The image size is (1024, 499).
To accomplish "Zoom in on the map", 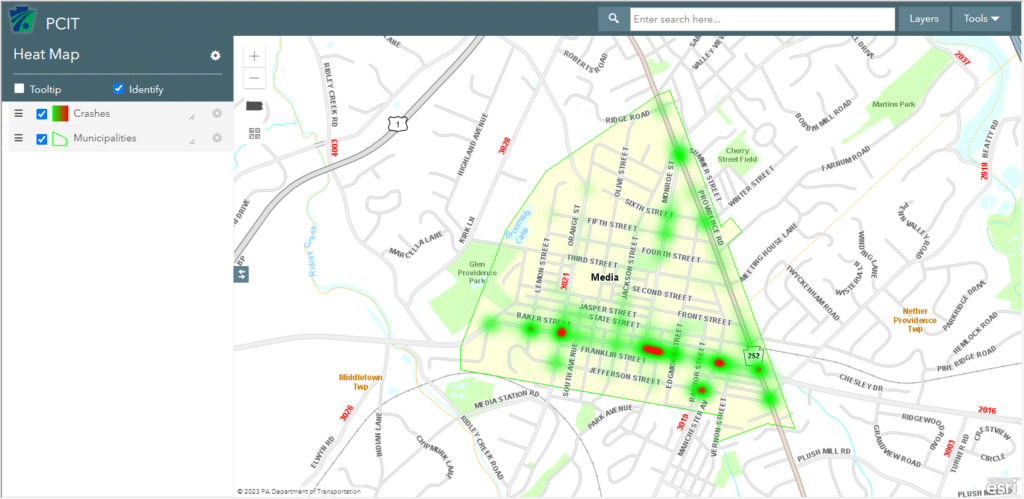I will pyautogui.click(x=255, y=56).
